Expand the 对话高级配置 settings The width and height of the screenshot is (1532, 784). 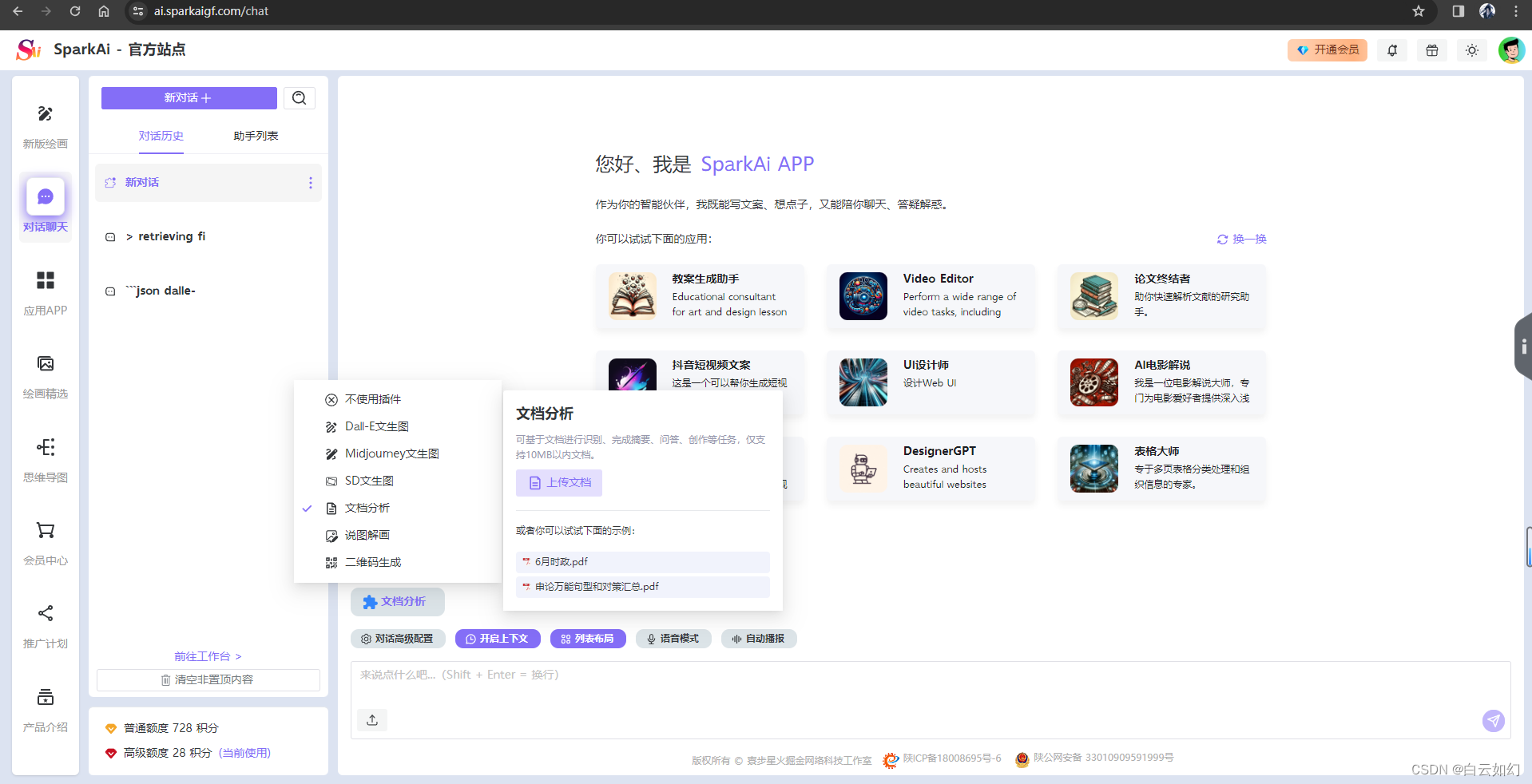tap(398, 639)
